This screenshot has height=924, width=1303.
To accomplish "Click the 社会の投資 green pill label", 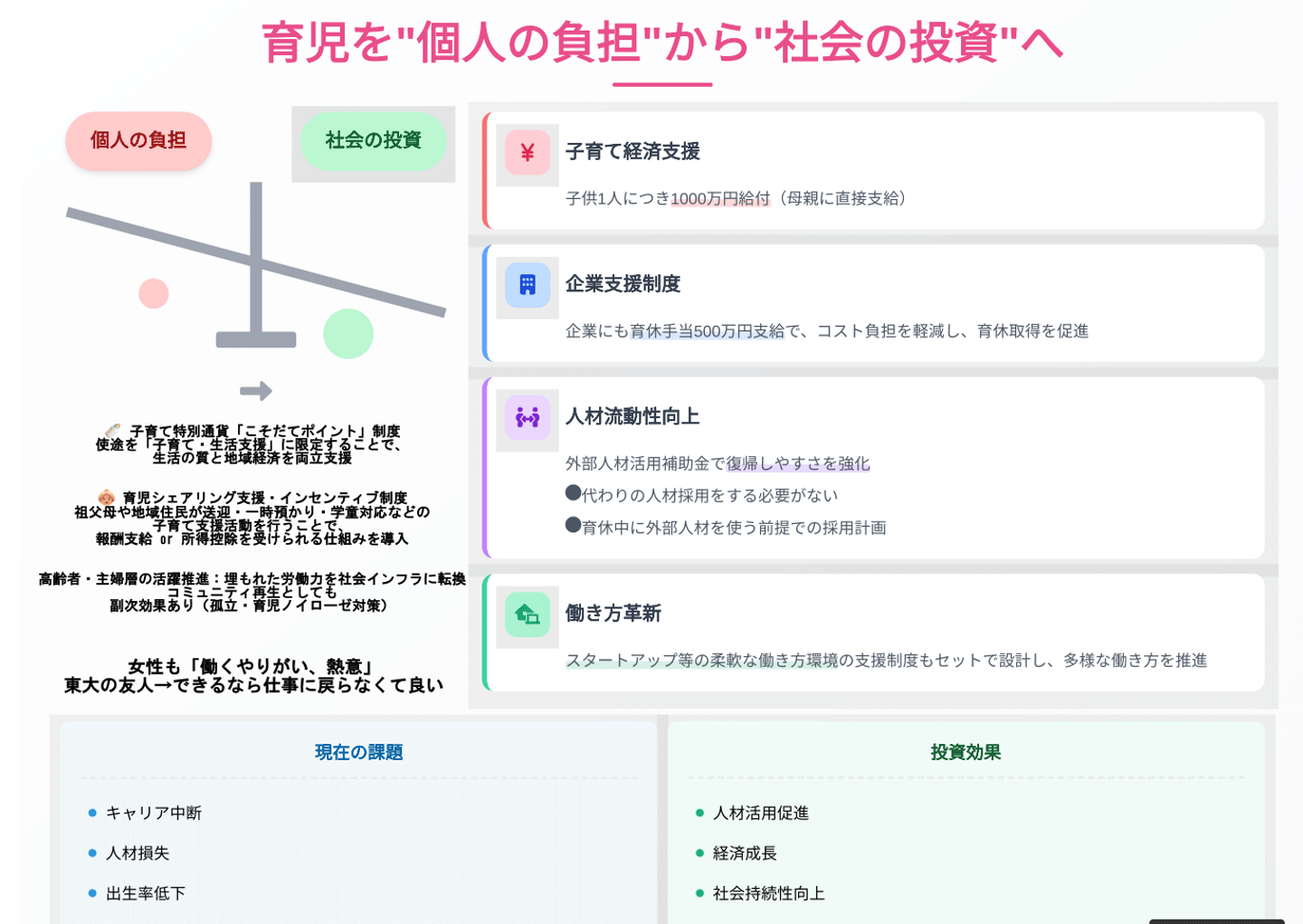I will coord(374,140).
